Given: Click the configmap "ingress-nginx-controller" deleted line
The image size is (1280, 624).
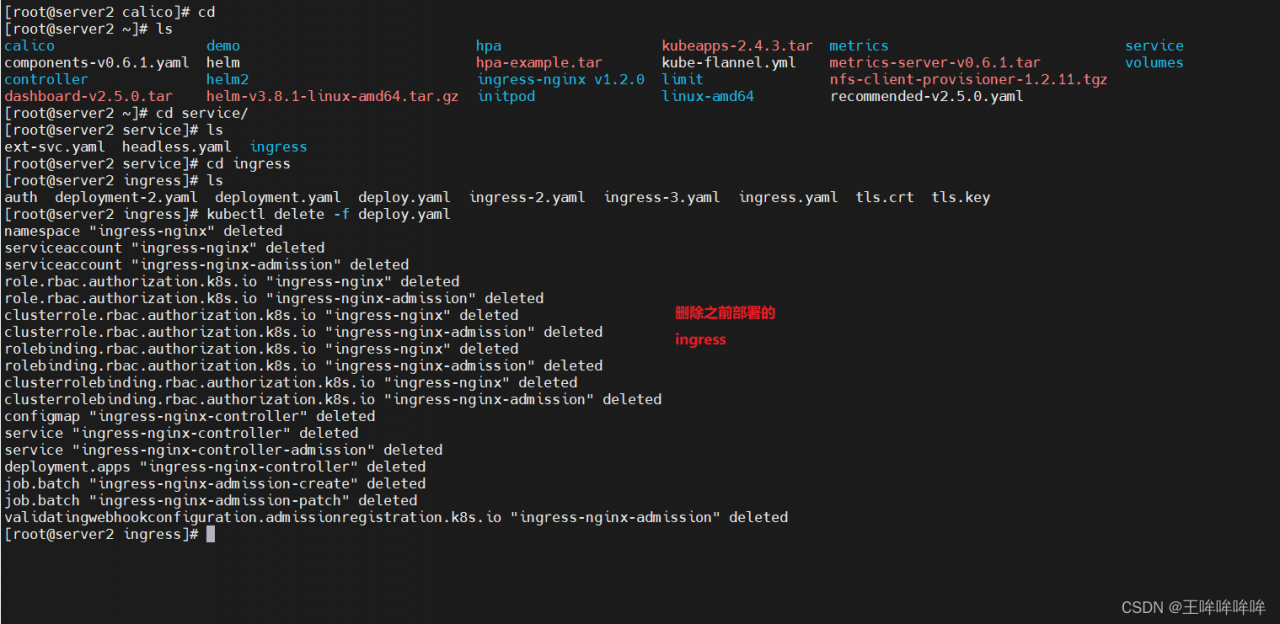Looking at the screenshot, I should pyautogui.click(x=189, y=416).
